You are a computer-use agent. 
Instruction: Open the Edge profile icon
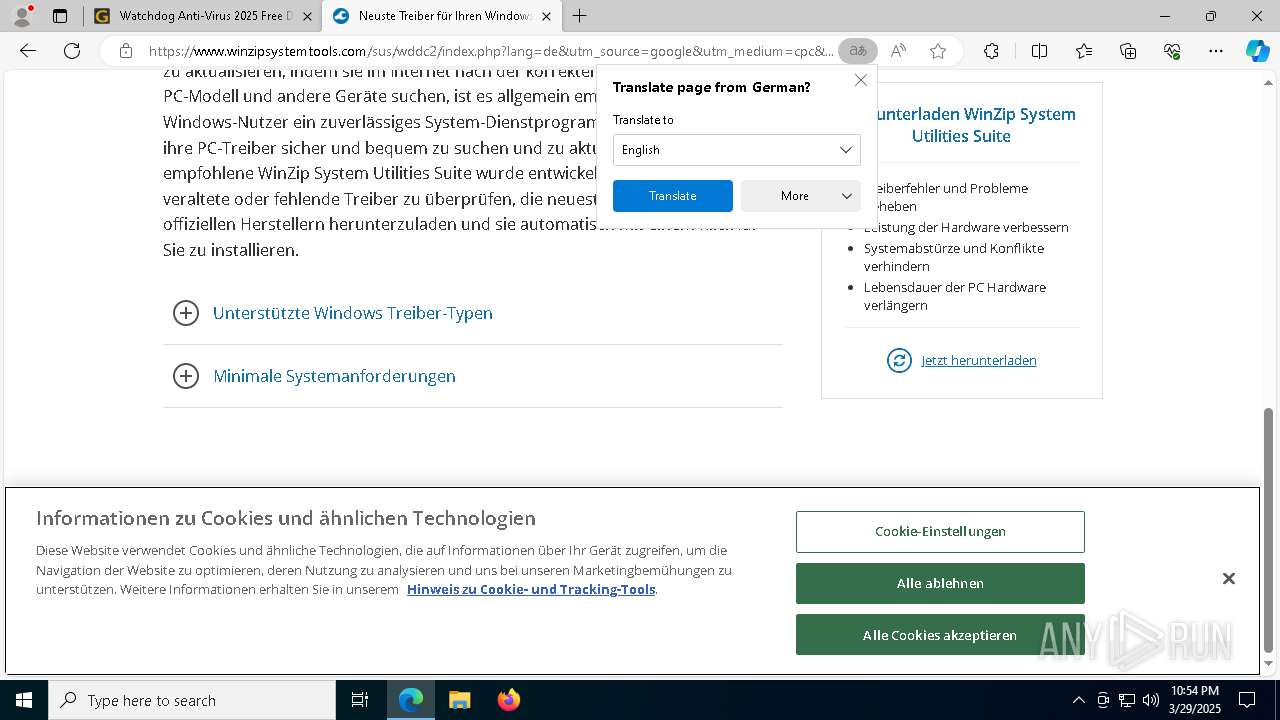pos(22,16)
